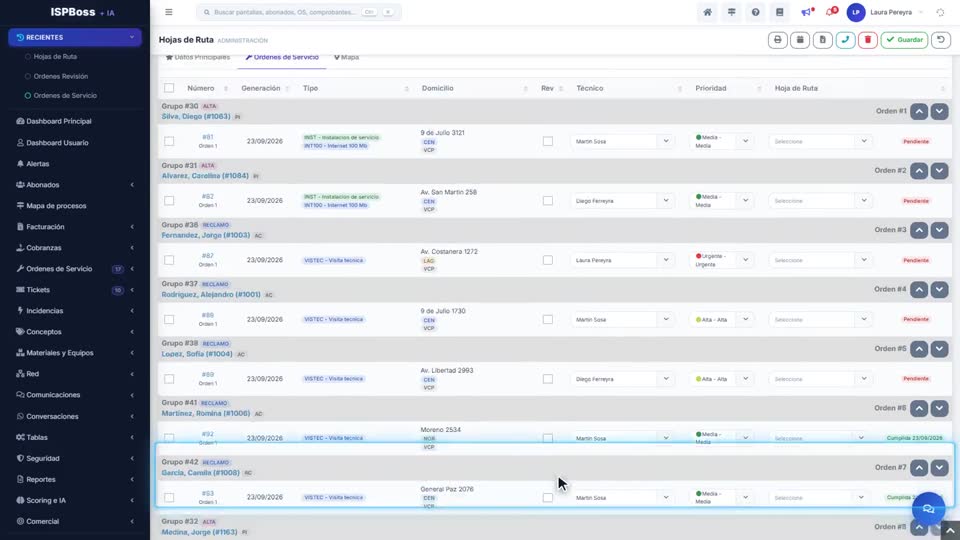
Task: Select order #82 row checkbox
Action: [x=169, y=201]
